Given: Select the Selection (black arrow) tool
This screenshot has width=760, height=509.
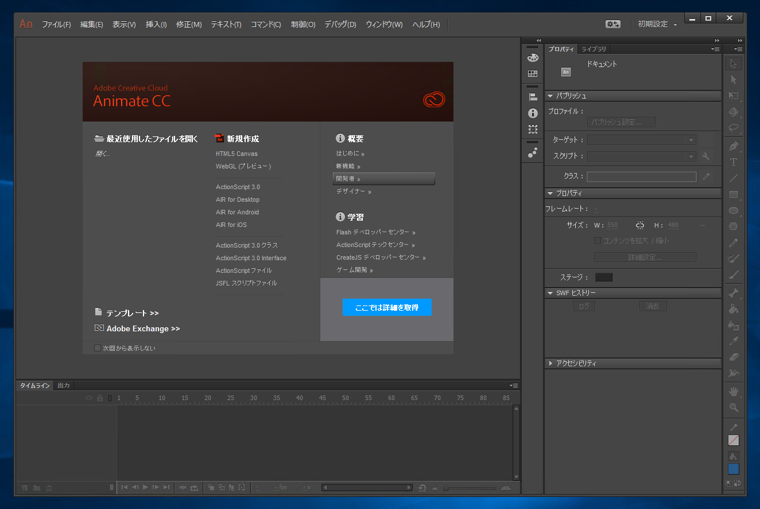Looking at the screenshot, I should pos(733,64).
